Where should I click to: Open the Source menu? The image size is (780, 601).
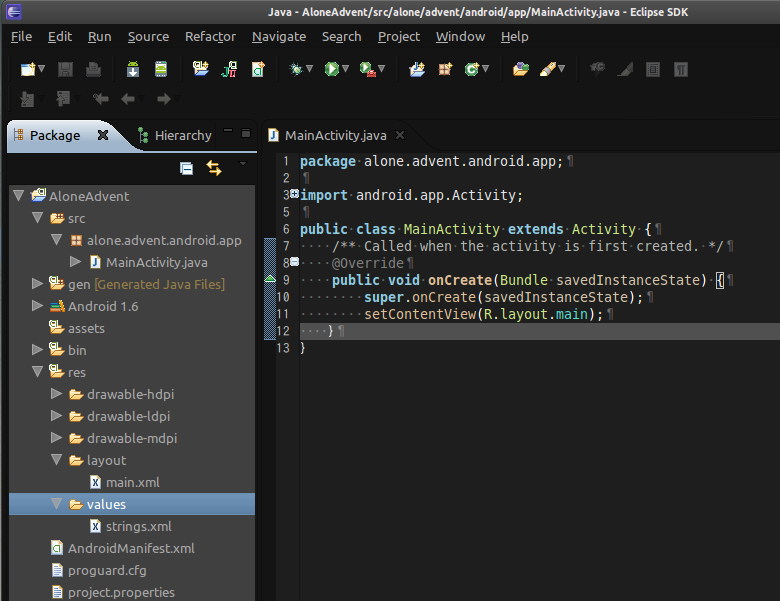(148, 37)
